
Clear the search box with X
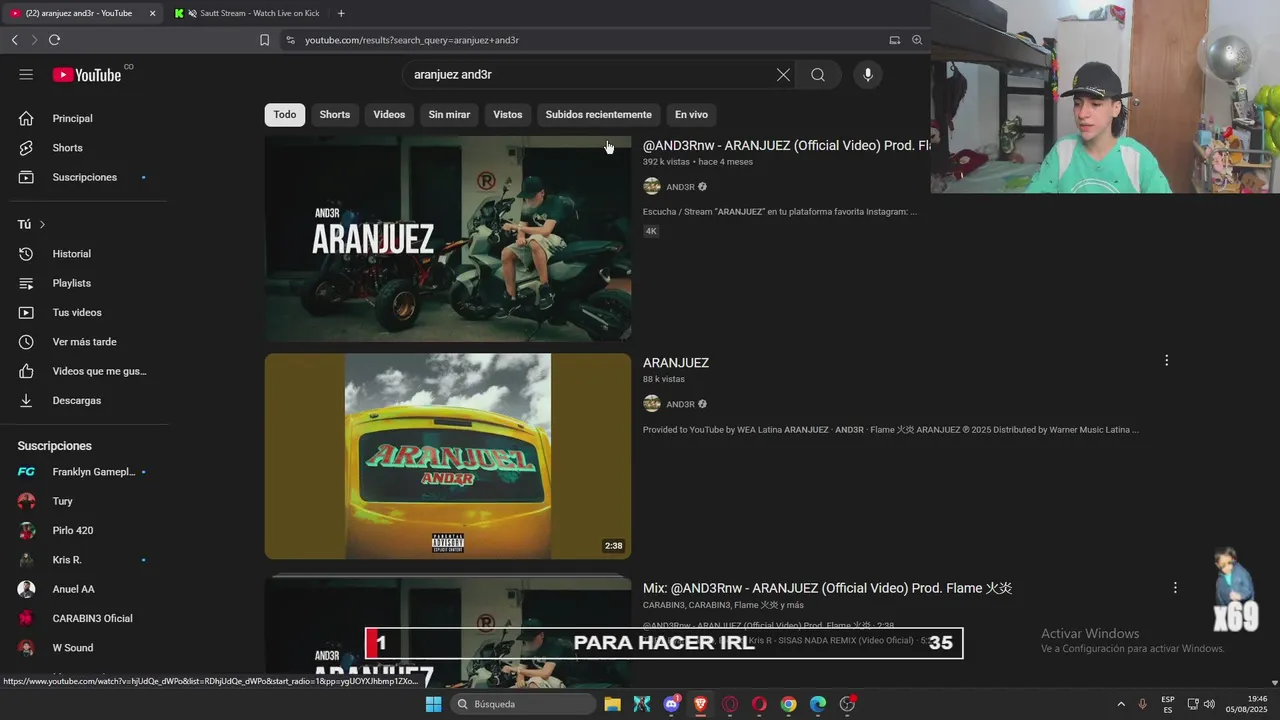point(783,75)
